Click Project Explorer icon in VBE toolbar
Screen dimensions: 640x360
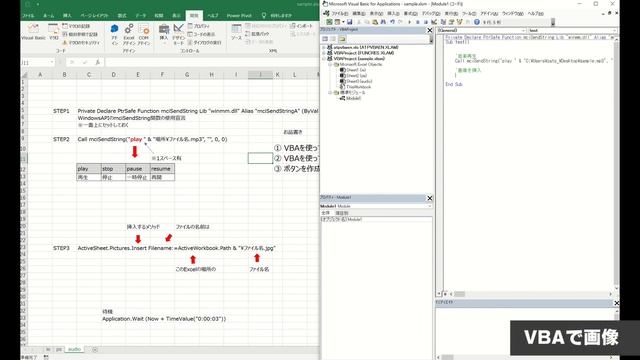443,22
